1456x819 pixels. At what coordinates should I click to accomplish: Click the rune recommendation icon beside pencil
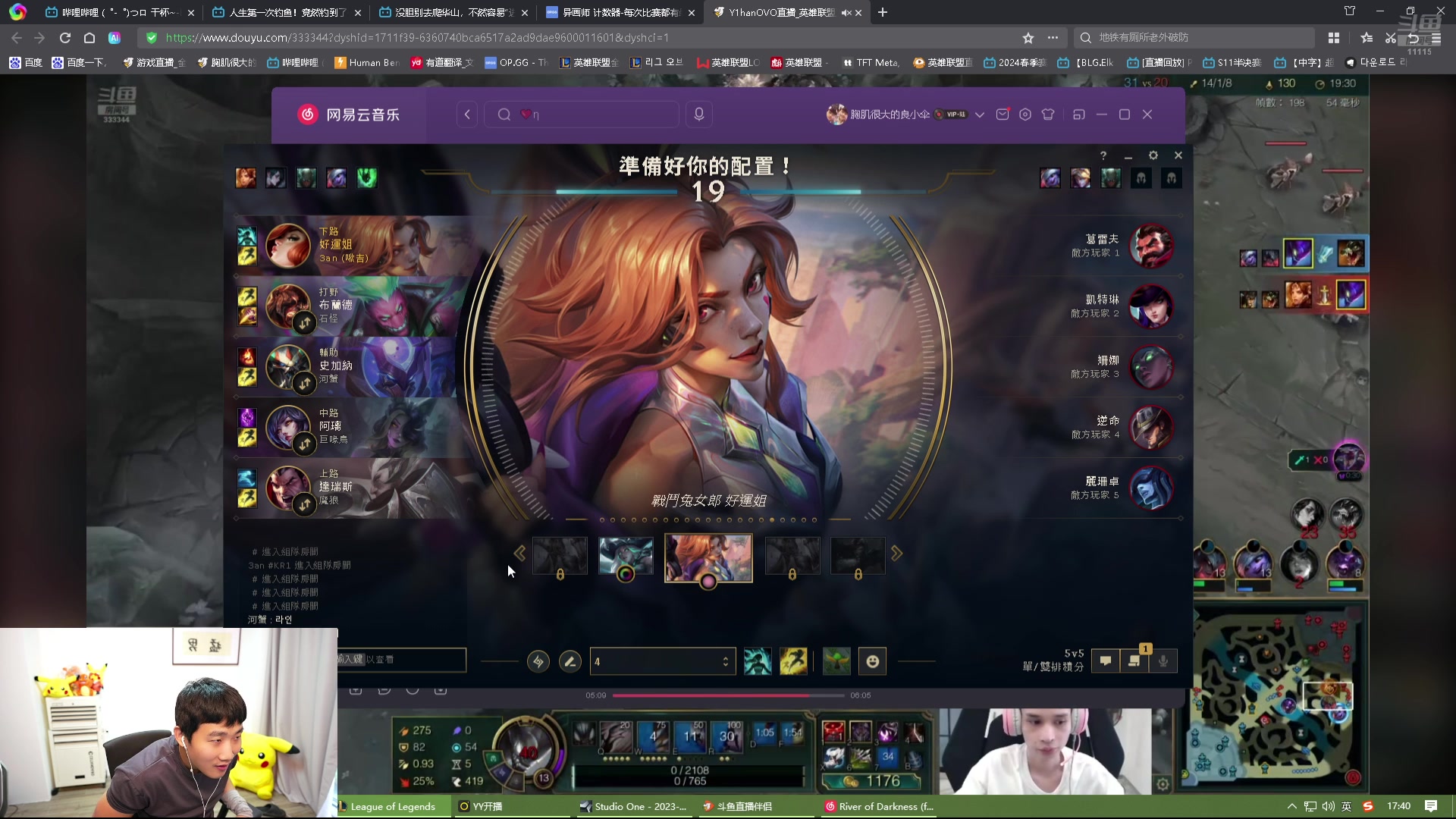(x=538, y=661)
